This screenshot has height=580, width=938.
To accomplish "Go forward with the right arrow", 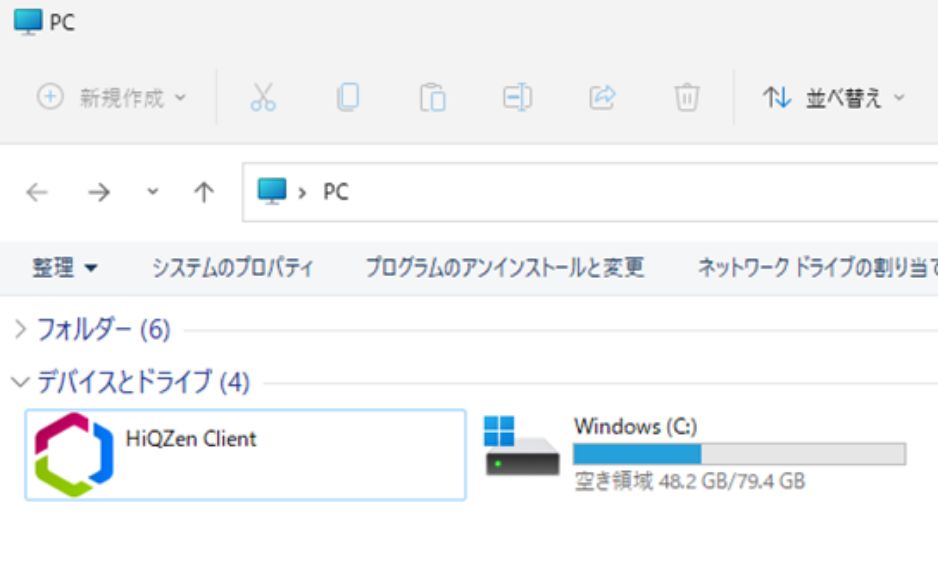I will point(99,193).
